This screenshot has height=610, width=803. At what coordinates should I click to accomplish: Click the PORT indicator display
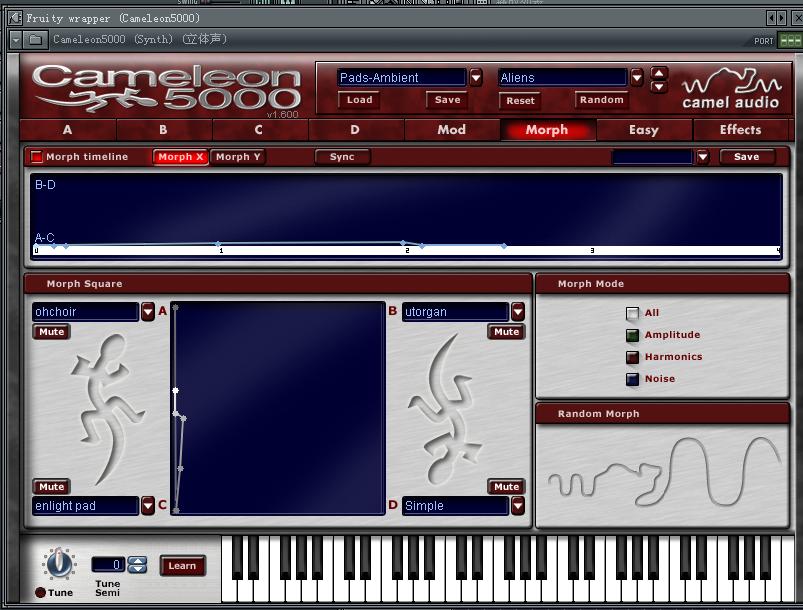(x=789, y=40)
